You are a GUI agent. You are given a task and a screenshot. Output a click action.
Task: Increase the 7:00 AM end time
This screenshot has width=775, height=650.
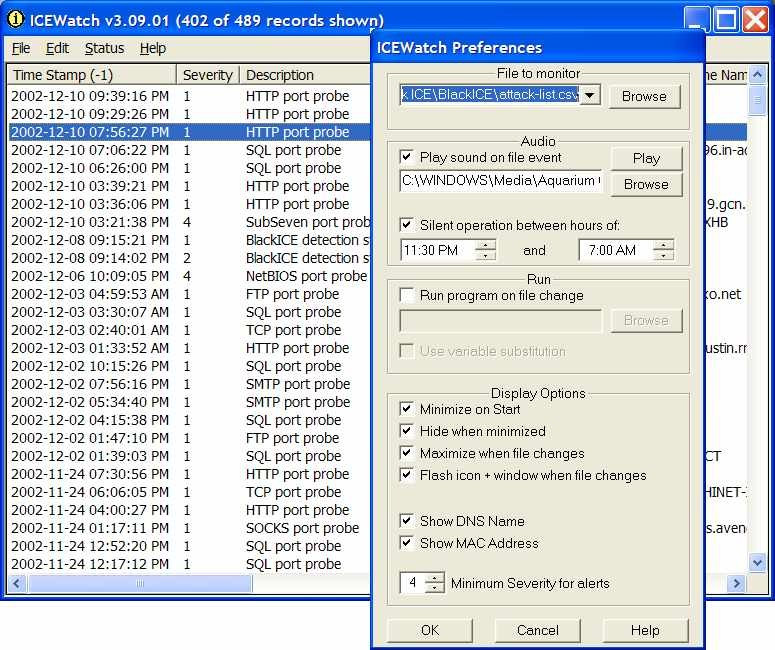click(663, 245)
